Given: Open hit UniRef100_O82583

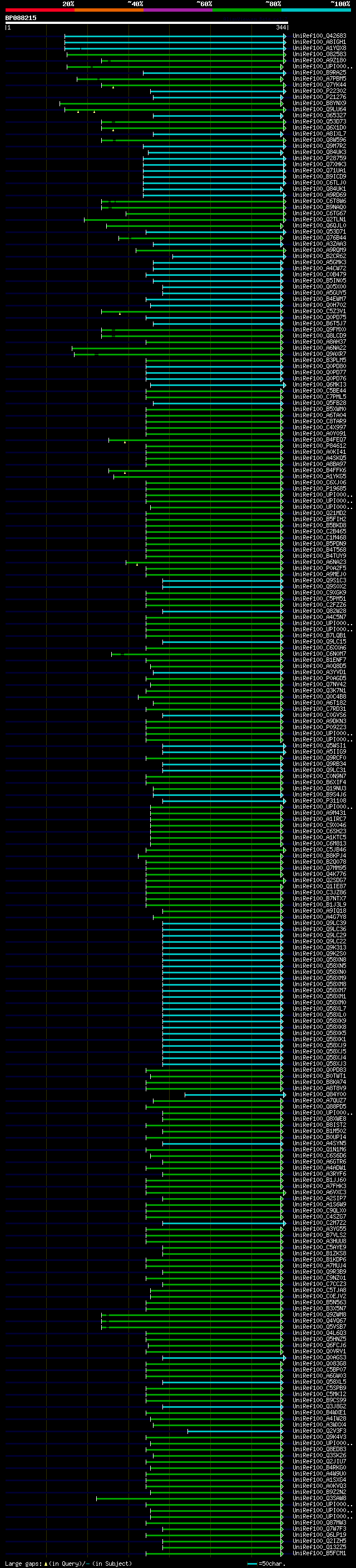Looking at the screenshot, I should (319, 54).
